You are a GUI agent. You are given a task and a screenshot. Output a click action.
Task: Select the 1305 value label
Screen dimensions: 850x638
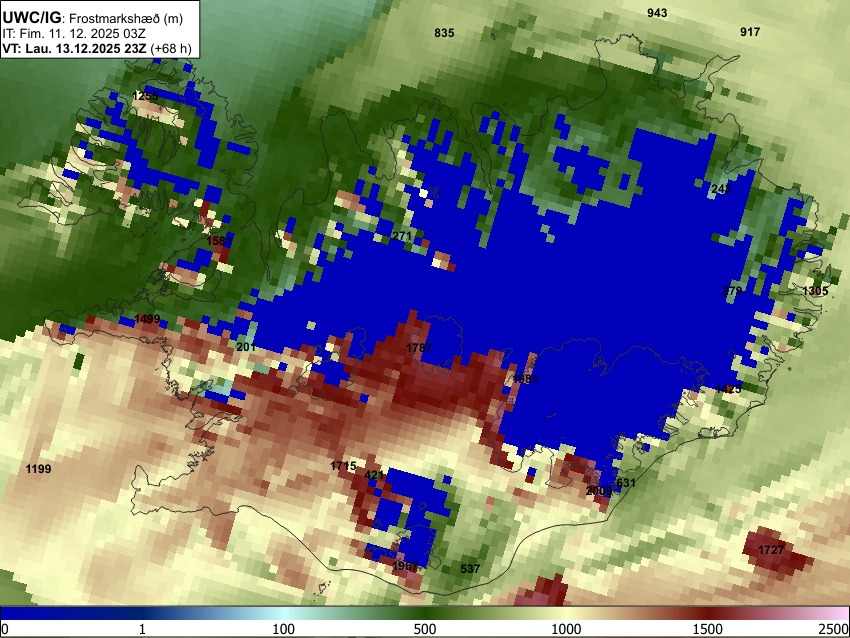tap(815, 291)
